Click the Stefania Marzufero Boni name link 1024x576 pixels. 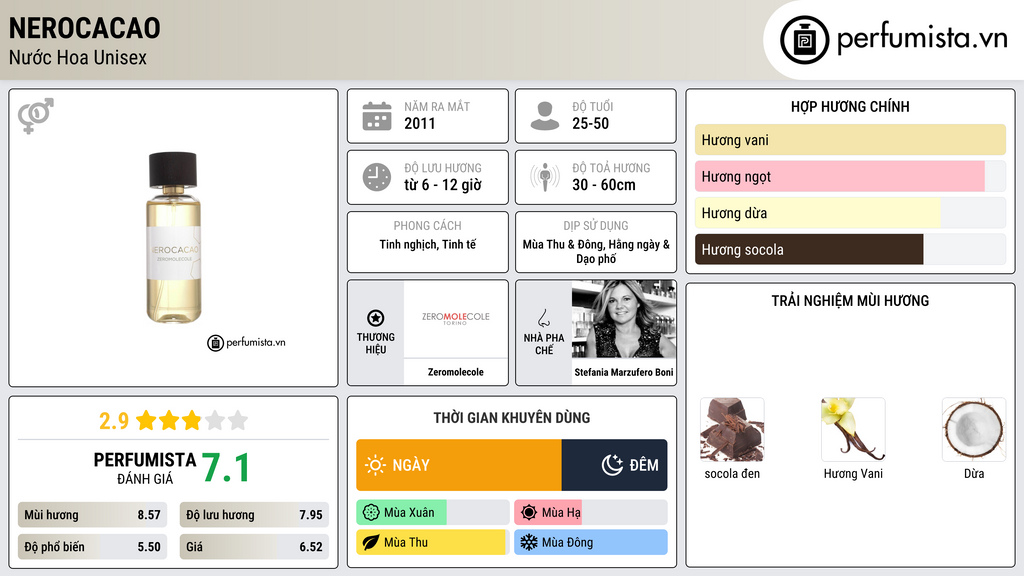[x=624, y=372]
